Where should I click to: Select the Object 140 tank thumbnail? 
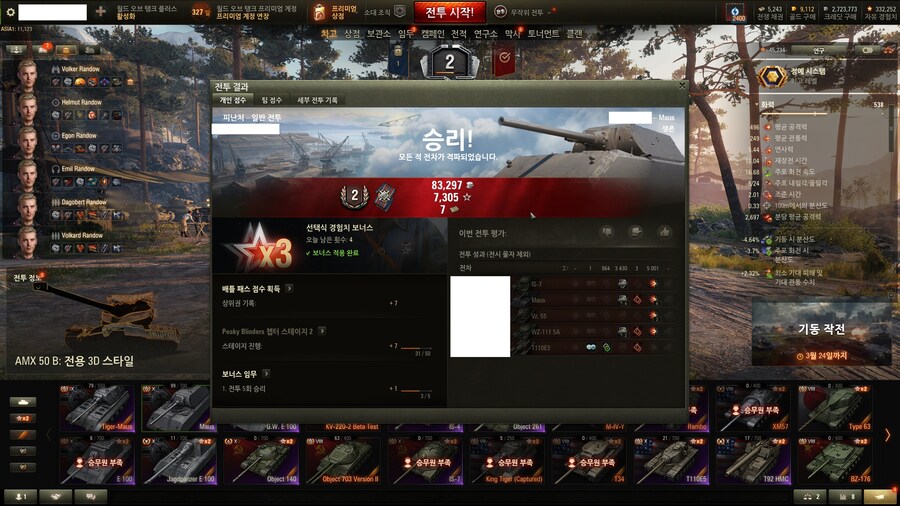(261, 461)
